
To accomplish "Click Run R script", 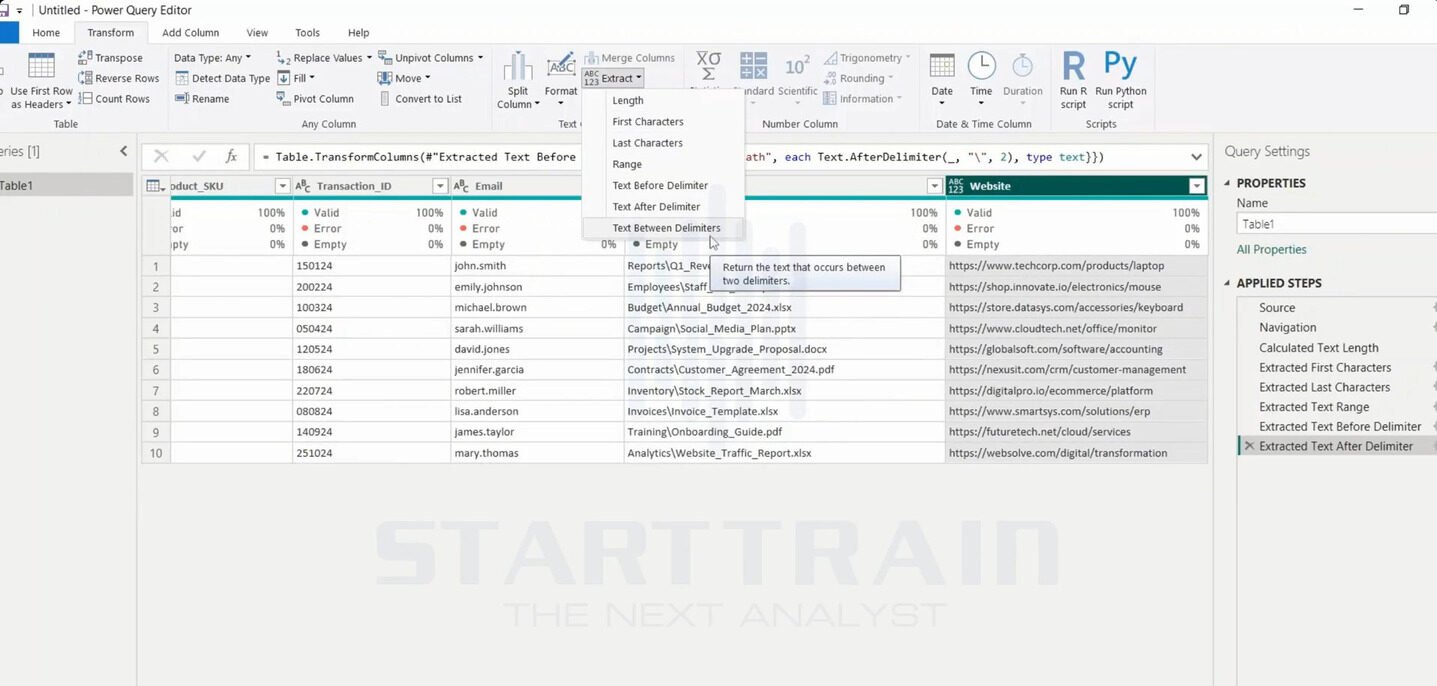I will point(1073,81).
